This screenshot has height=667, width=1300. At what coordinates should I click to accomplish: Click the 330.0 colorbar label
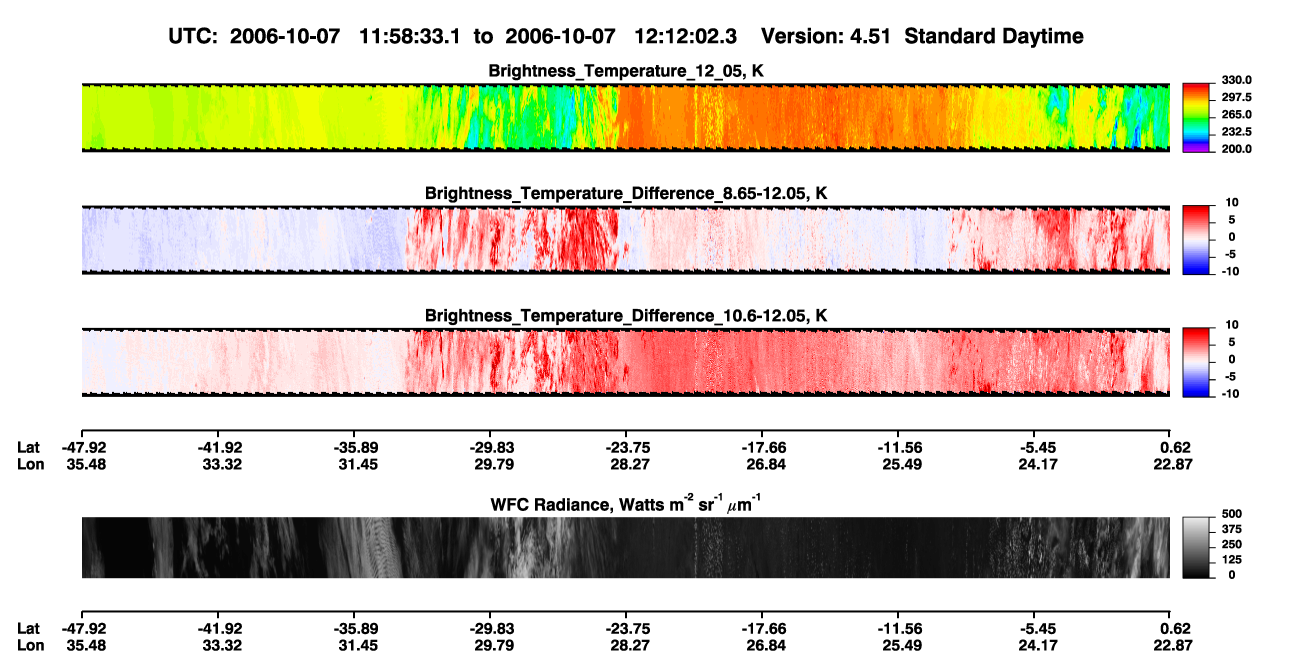click(x=1236, y=80)
